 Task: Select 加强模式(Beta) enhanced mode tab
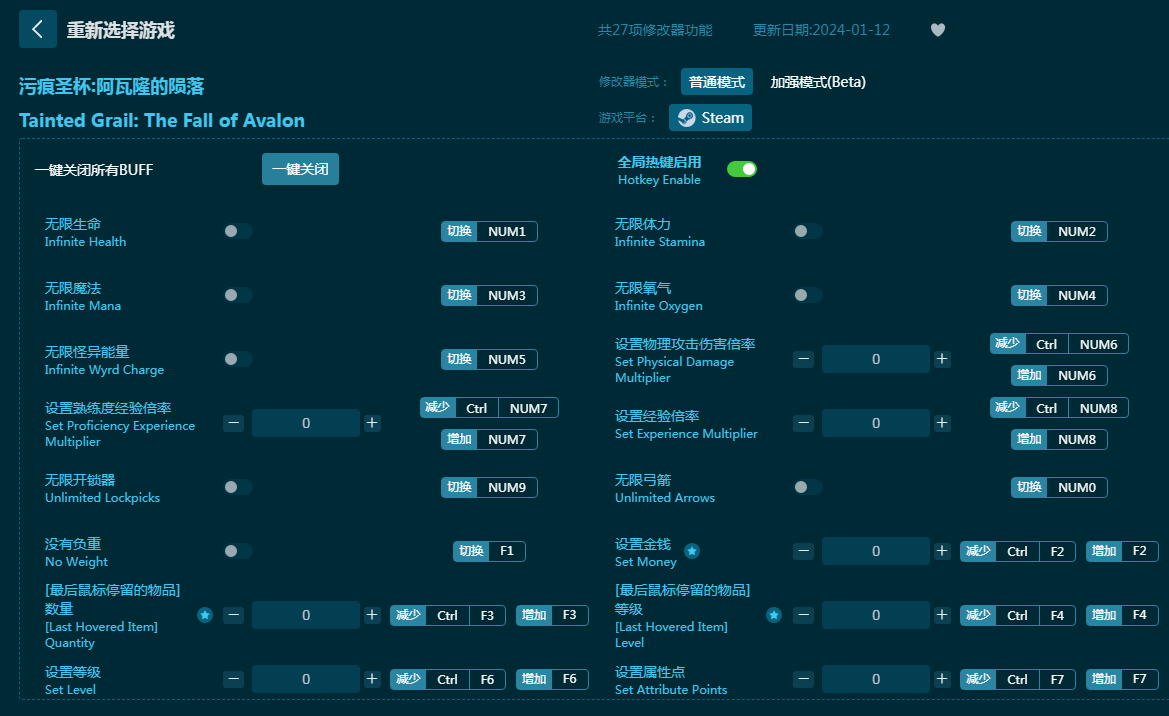tap(817, 82)
